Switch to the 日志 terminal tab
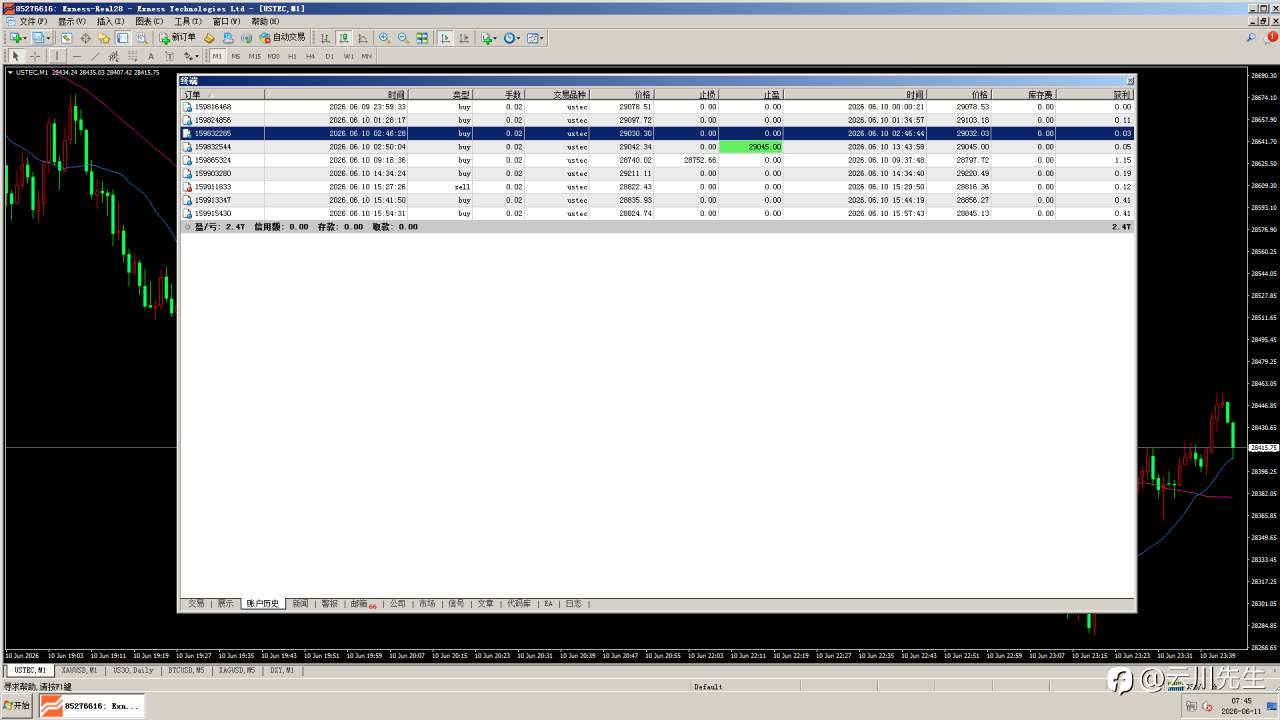Screen dimensions: 1280x720 coord(573,604)
